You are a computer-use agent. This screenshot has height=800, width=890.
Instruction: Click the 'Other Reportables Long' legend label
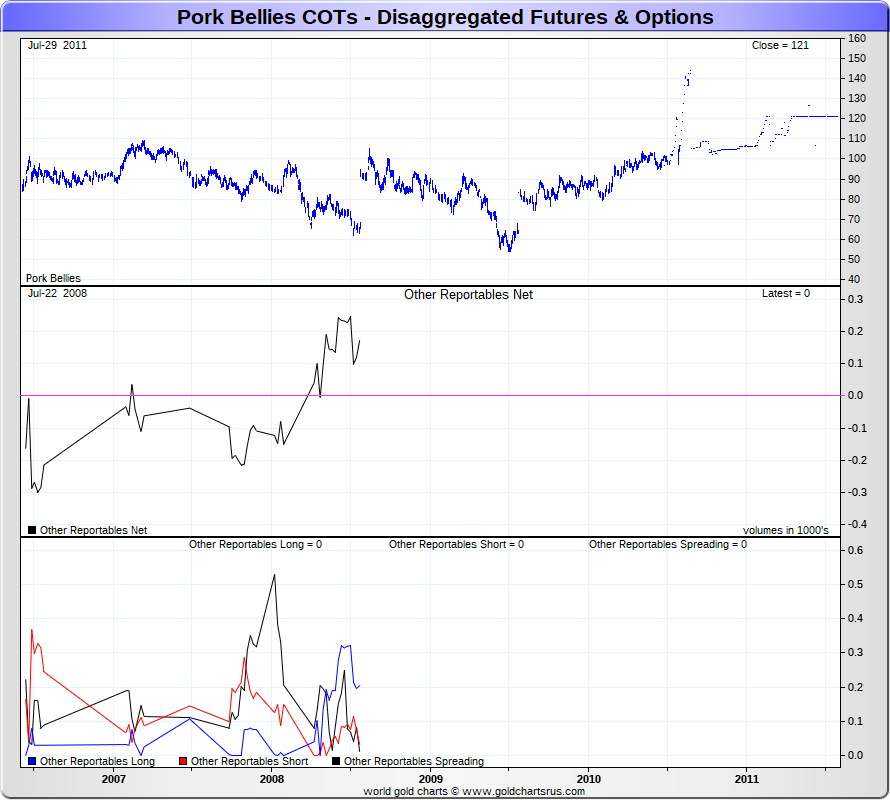pos(97,761)
